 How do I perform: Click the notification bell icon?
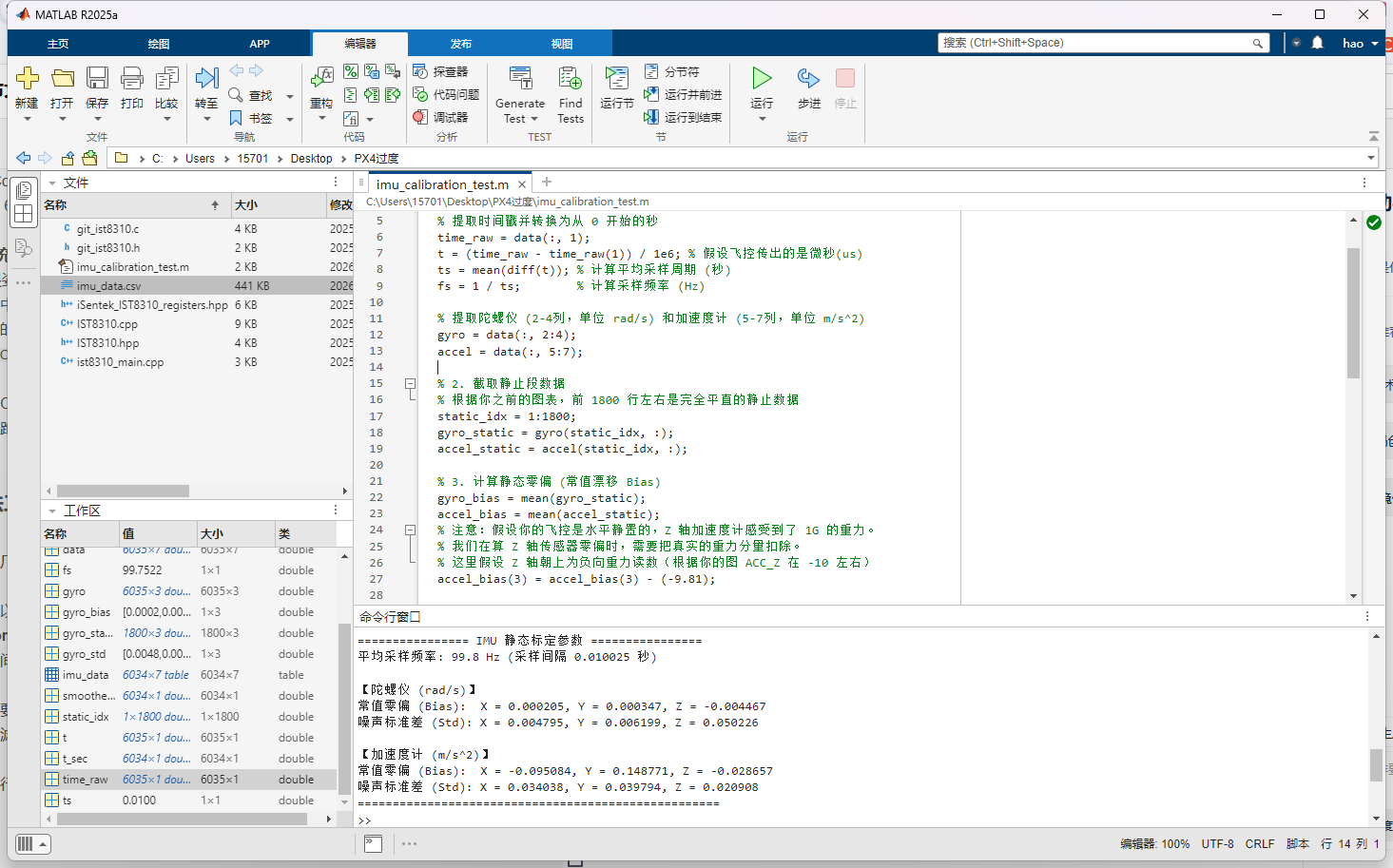click(x=1318, y=43)
